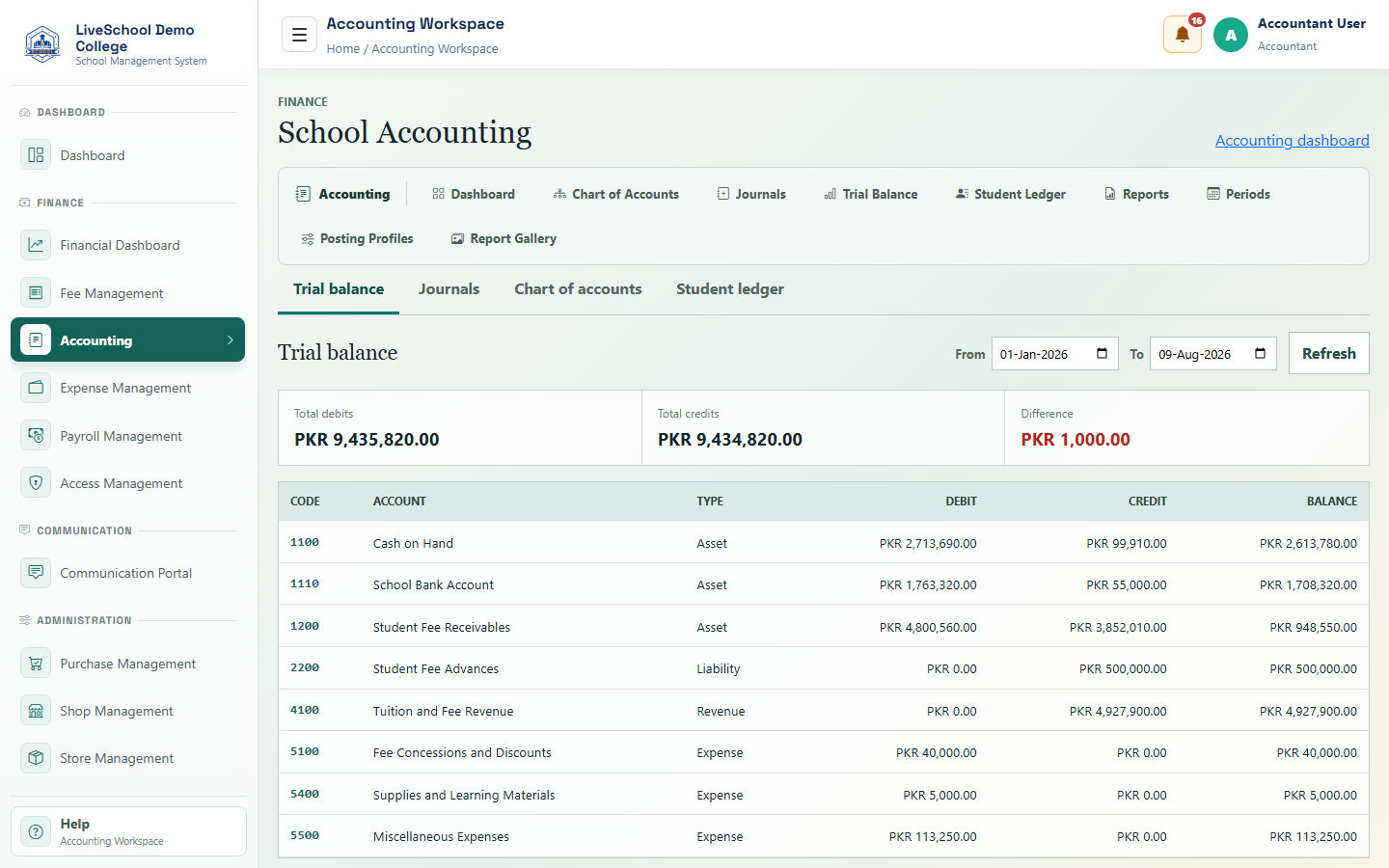Screen dimensions: 1389x868
Task: Open notifications bell with 16 badge
Action: [x=1183, y=35]
